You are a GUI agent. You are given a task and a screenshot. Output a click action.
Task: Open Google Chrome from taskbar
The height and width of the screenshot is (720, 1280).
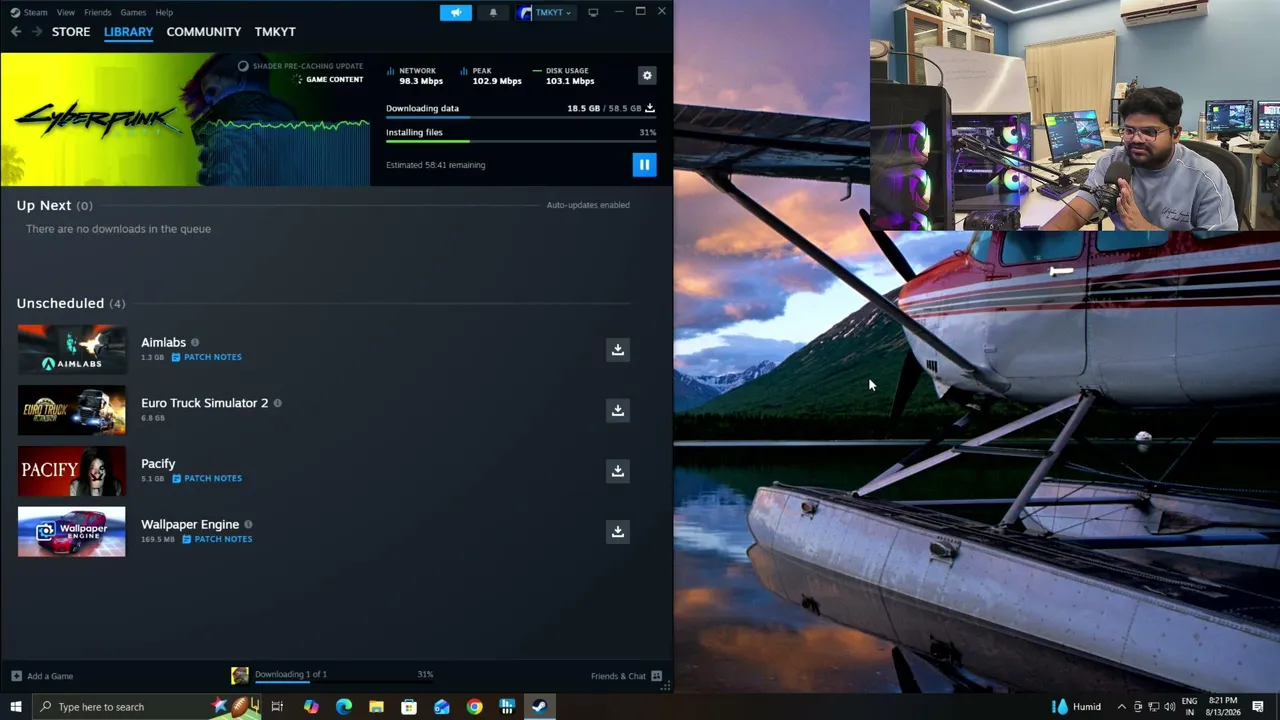[474, 707]
